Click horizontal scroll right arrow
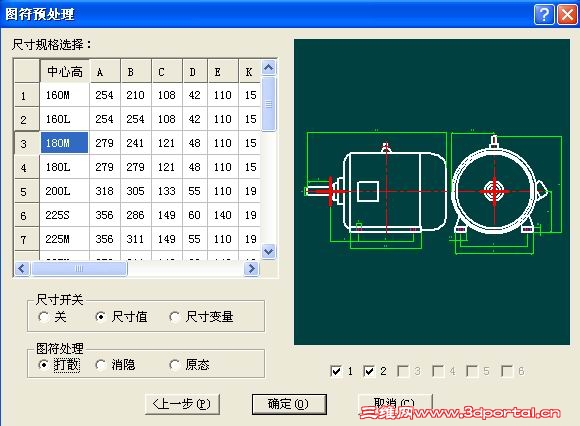Screen dimensions: 580x426 point(252,268)
